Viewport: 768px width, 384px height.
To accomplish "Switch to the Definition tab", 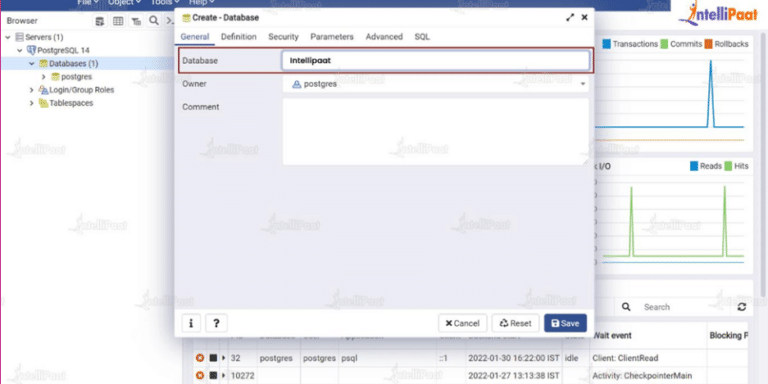I will 239,37.
